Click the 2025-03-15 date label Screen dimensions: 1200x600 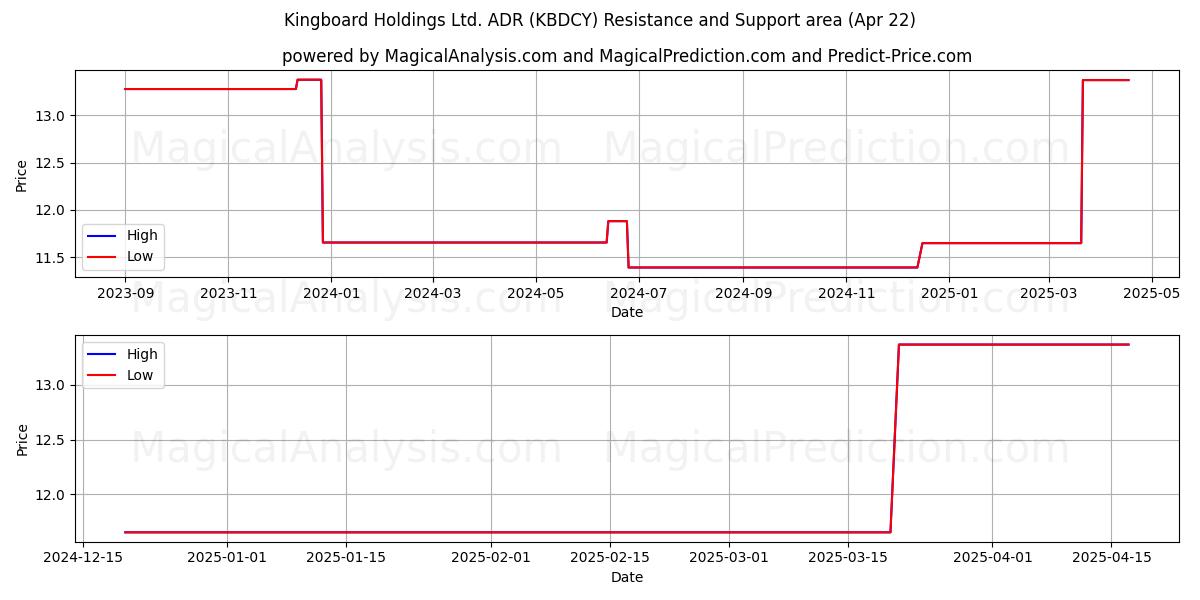(848, 558)
